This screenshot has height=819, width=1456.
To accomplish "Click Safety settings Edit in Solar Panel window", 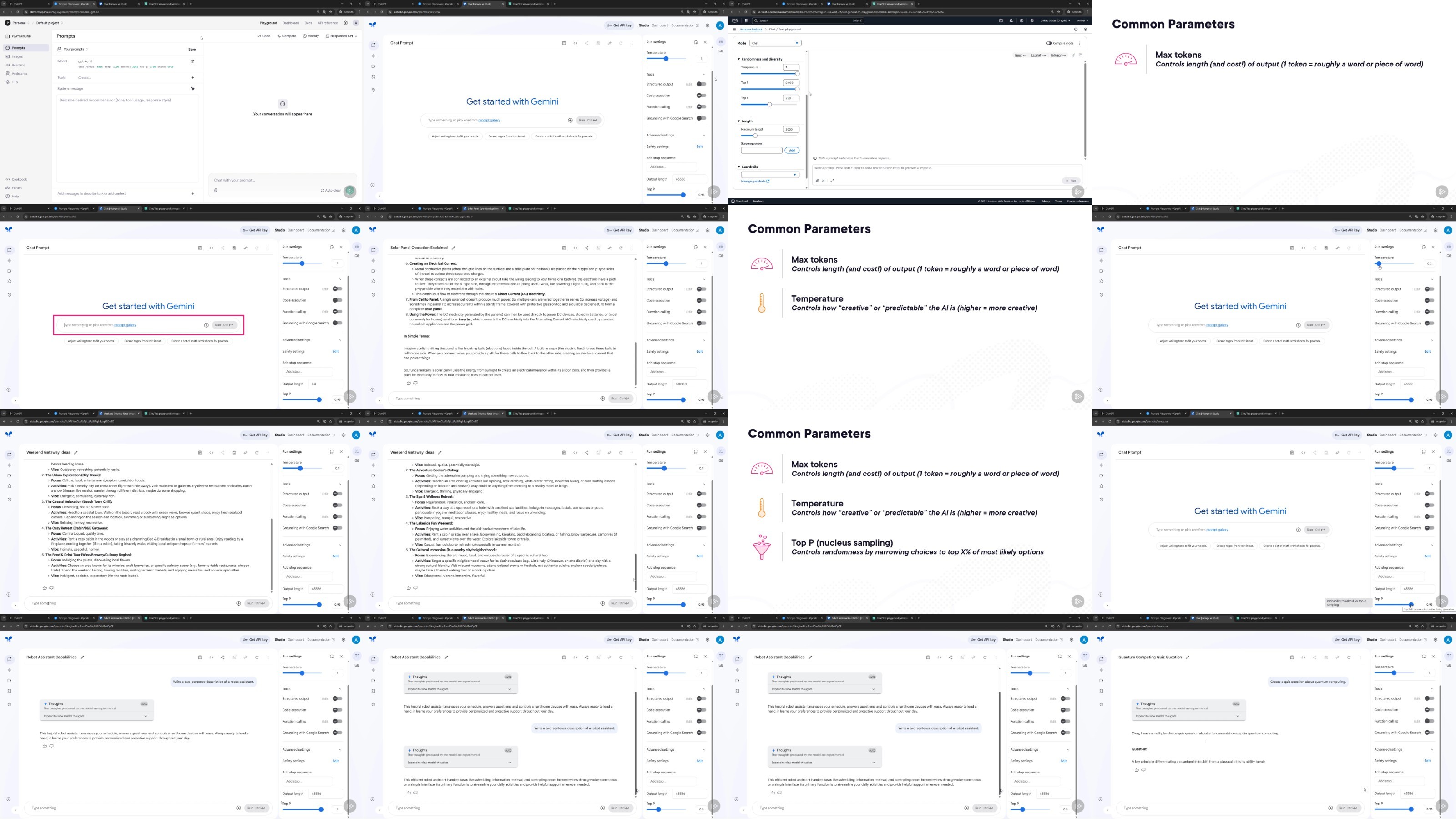I will [699, 352].
